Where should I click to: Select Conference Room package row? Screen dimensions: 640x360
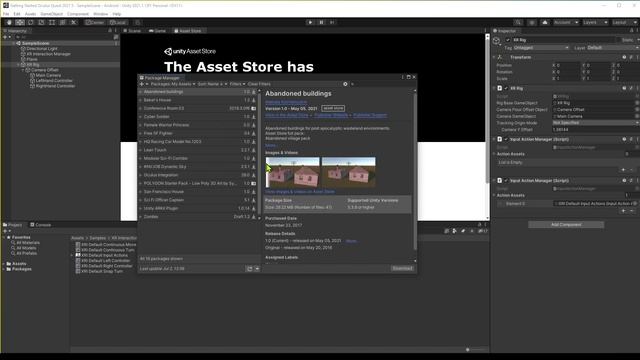pos(198,109)
